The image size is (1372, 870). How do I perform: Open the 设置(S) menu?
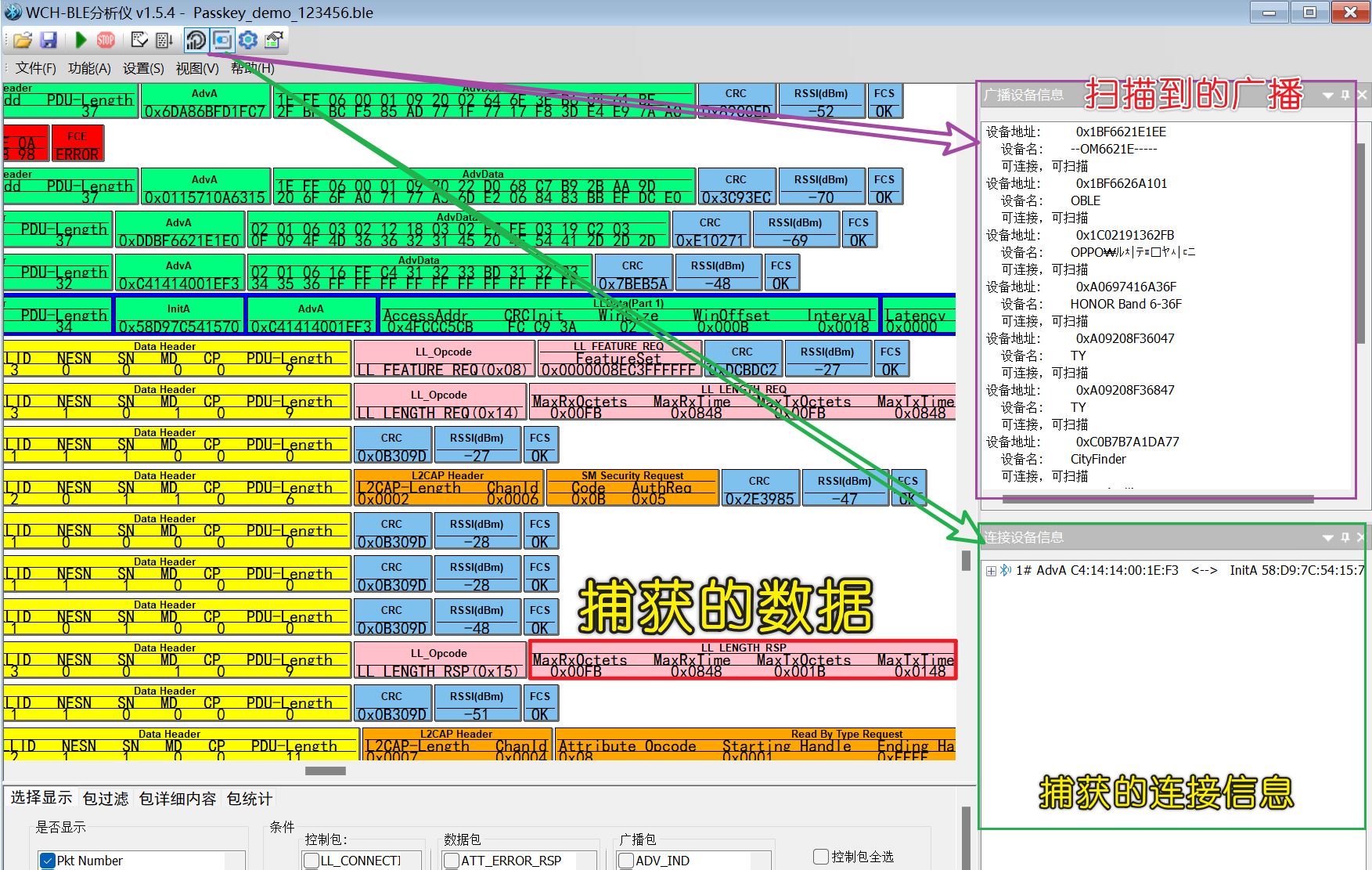click(x=143, y=68)
